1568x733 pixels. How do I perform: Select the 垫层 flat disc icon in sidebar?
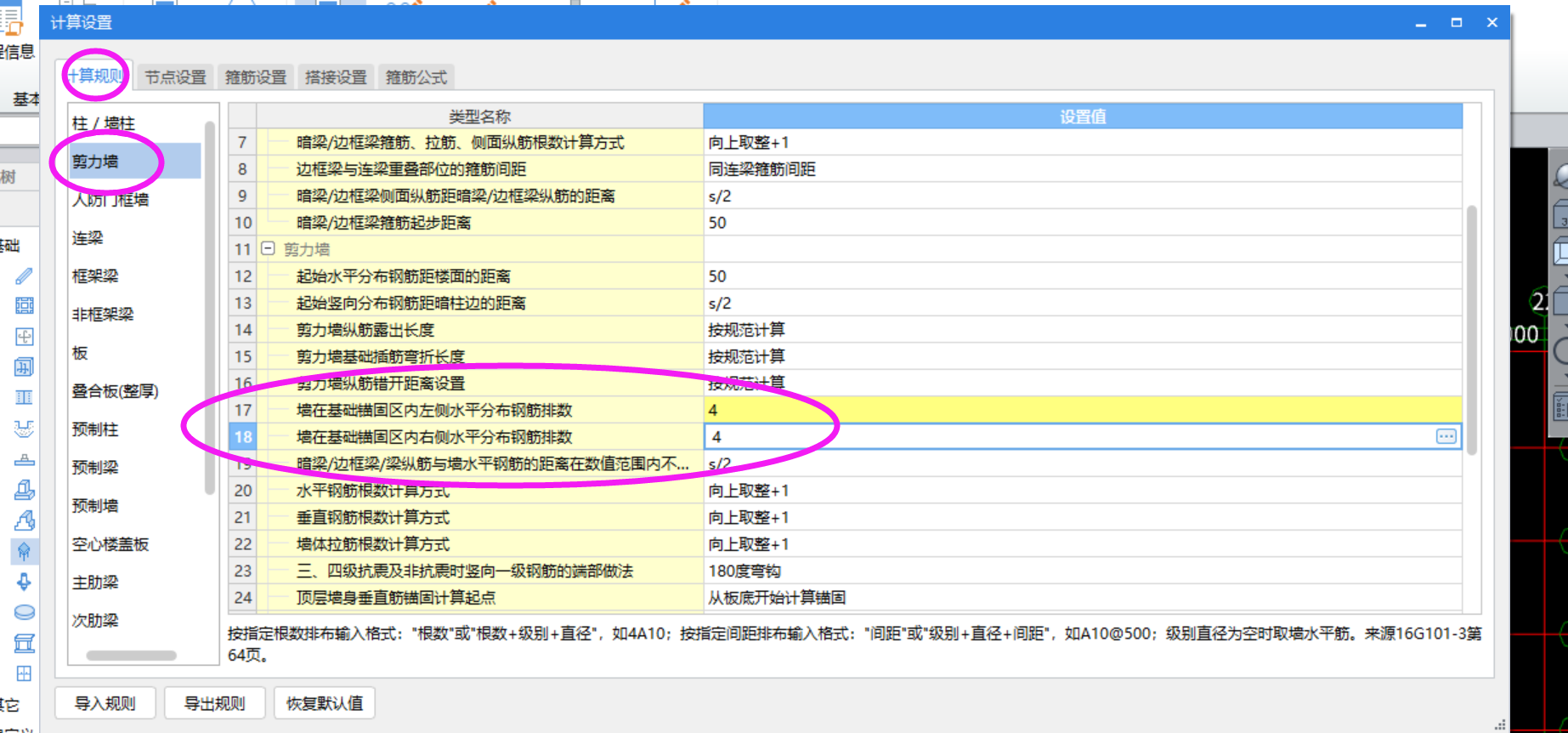[24, 612]
